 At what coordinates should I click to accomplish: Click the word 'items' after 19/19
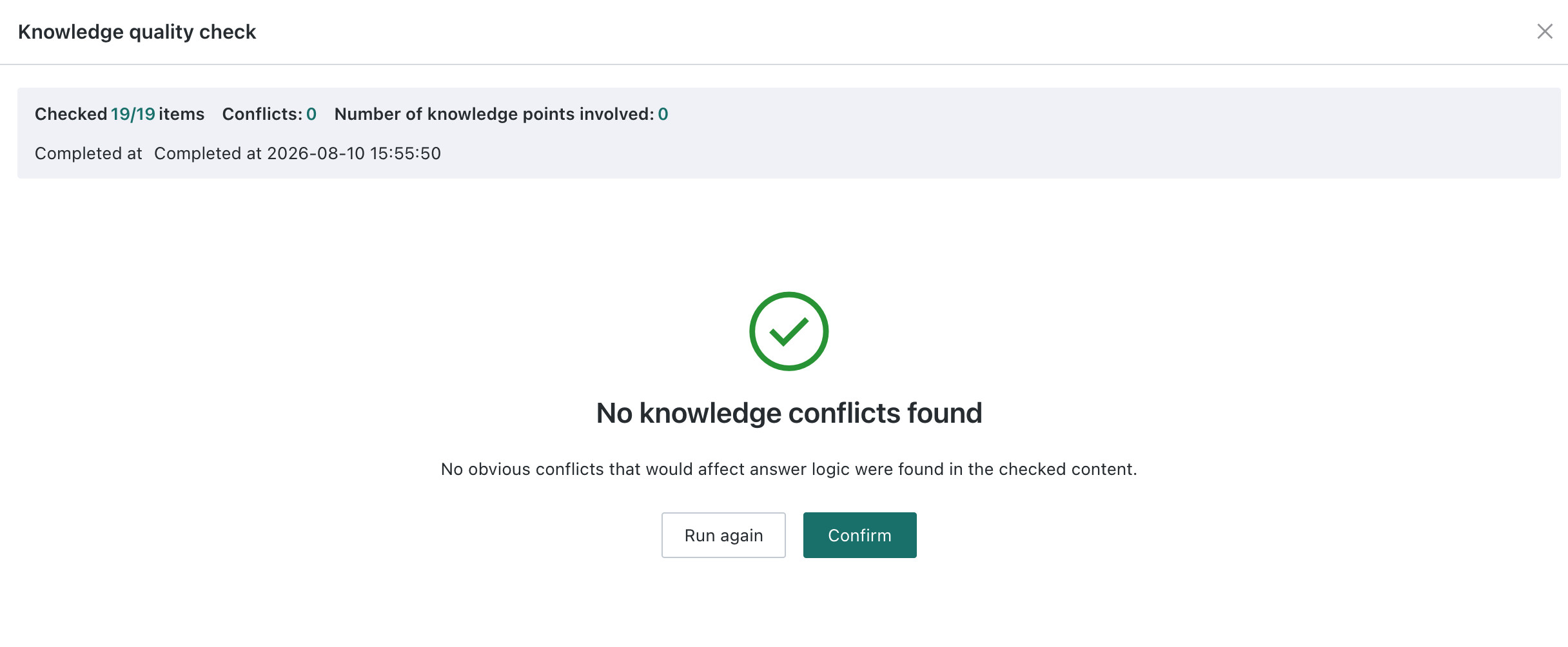coord(182,114)
